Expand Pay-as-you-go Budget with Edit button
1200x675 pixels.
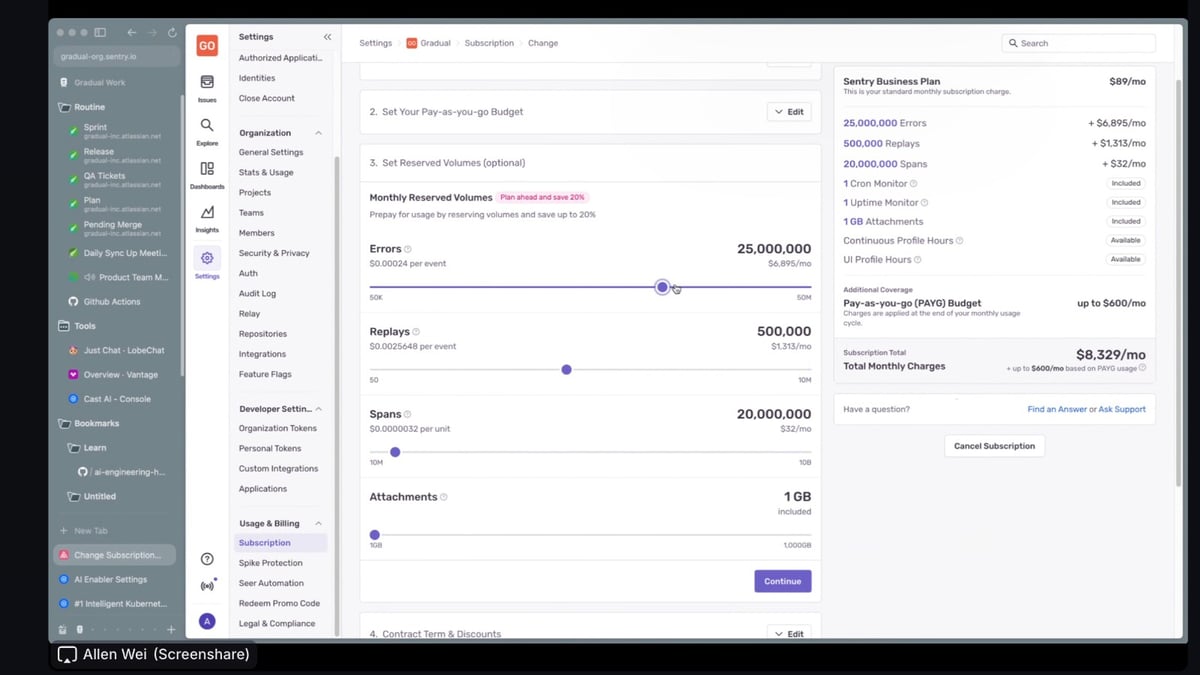[789, 112]
